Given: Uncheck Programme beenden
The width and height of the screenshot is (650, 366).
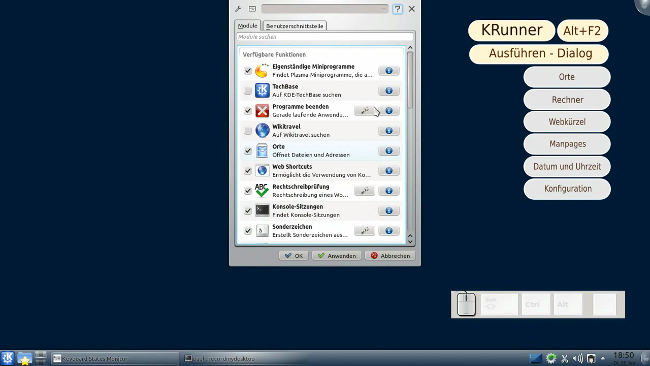Looking at the screenshot, I should pos(248,111).
